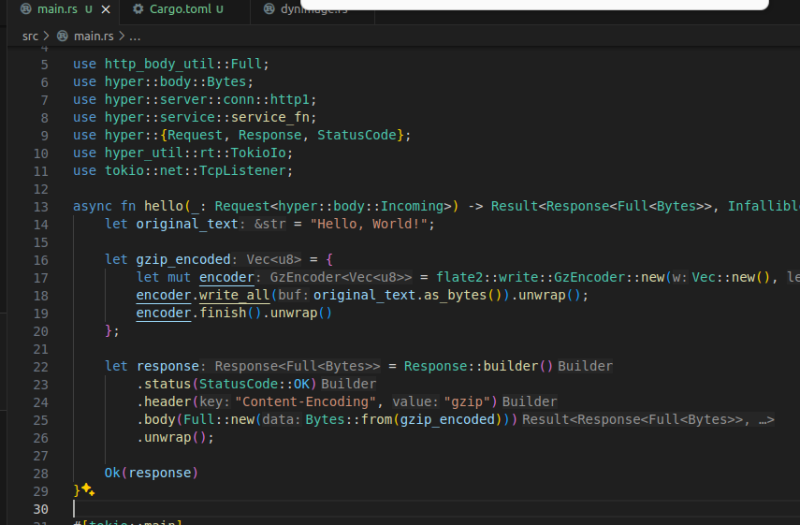Image resolution: width=800 pixels, height=525 pixels.
Task: Open the dynimage.rs tab
Action: click(x=315, y=9)
